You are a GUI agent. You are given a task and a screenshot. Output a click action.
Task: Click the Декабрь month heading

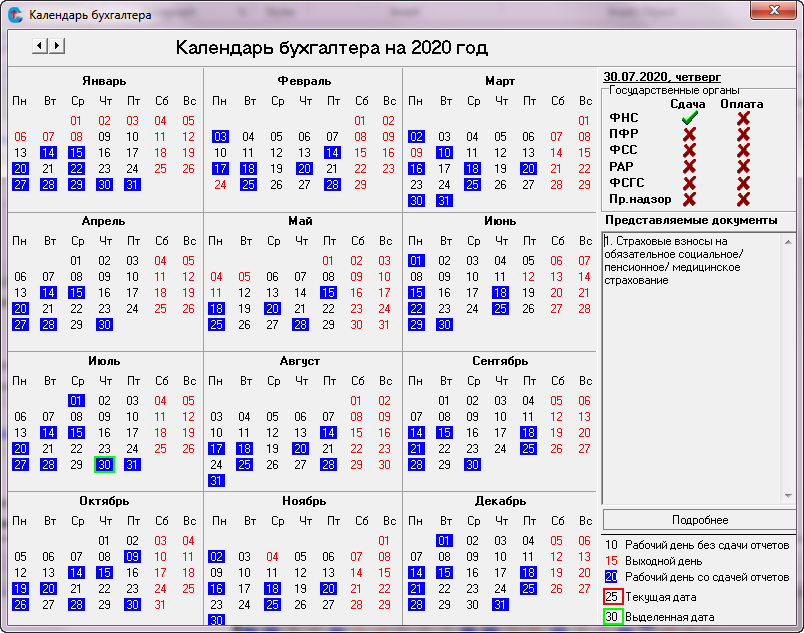tap(500, 501)
